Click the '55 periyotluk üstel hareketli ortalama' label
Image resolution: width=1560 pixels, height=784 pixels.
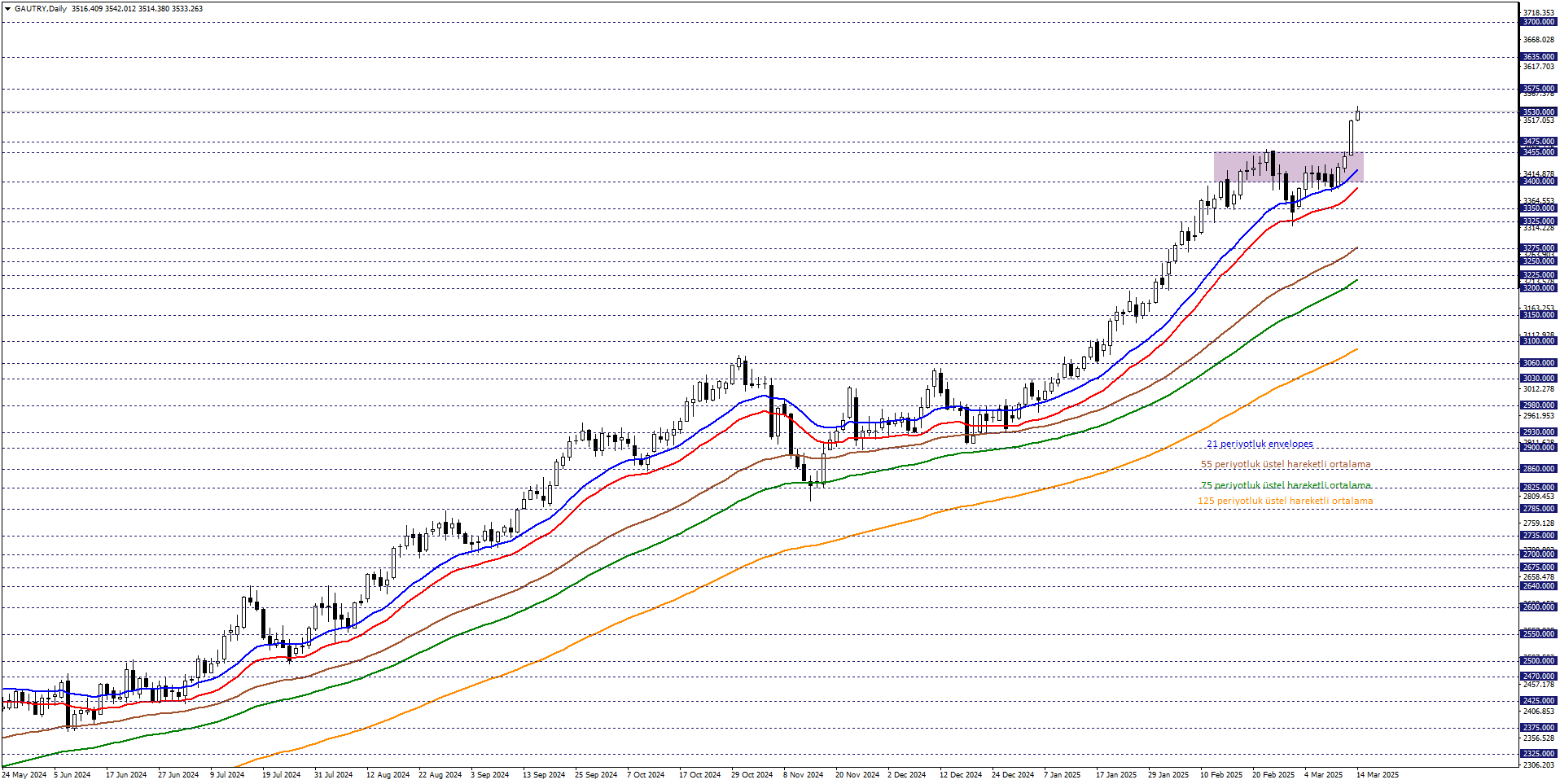tap(1286, 464)
